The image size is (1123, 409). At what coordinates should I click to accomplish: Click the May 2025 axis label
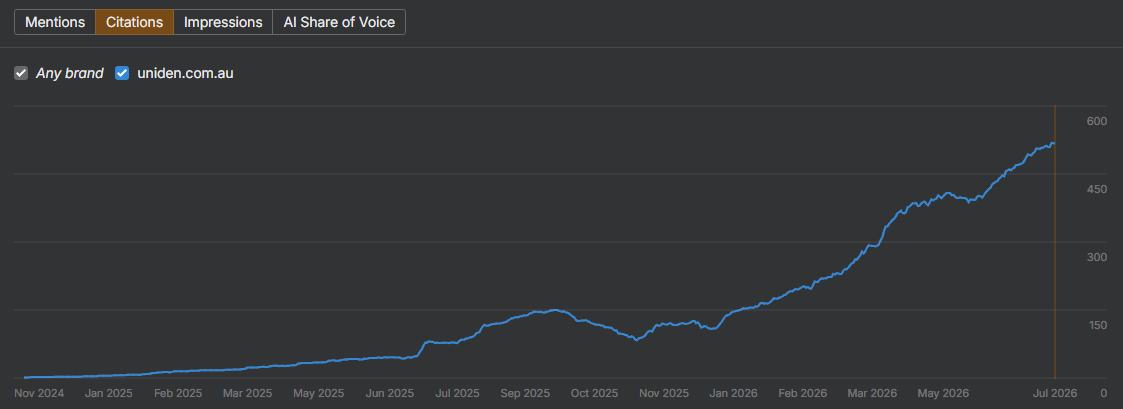click(x=319, y=393)
